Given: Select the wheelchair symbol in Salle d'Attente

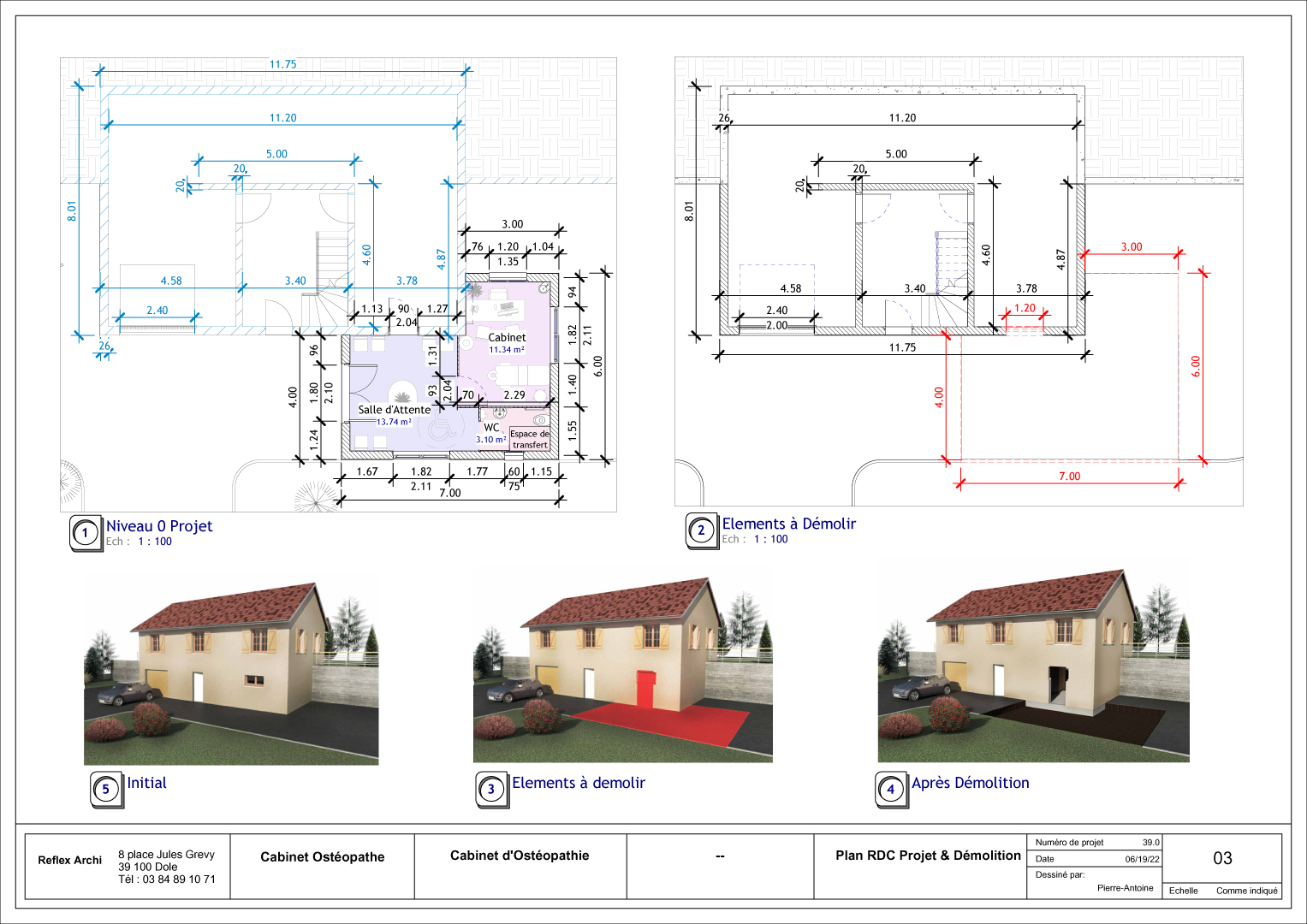Looking at the screenshot, I should click(x=441, y=426).
